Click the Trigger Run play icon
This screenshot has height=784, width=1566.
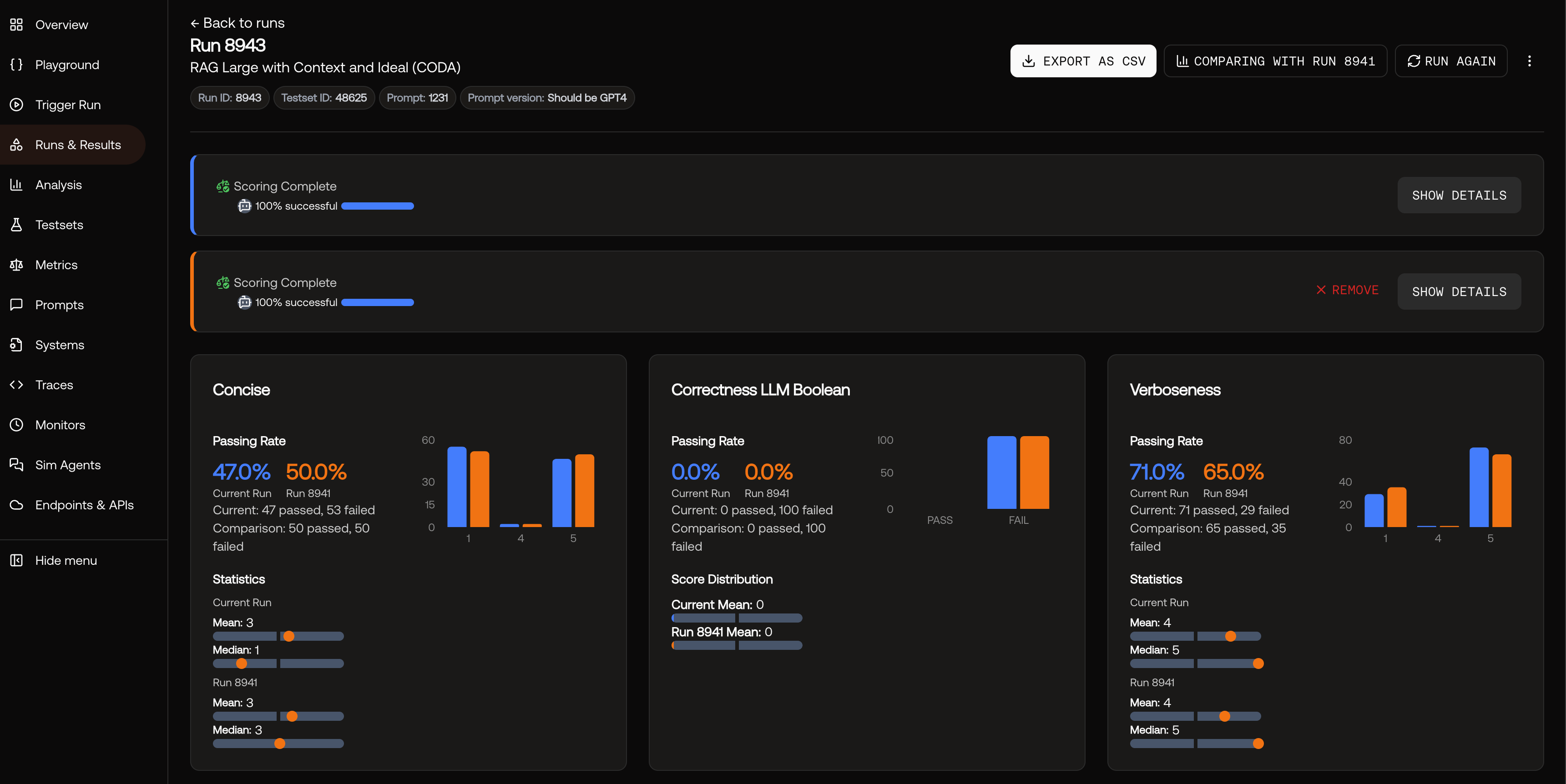point(16,105)
